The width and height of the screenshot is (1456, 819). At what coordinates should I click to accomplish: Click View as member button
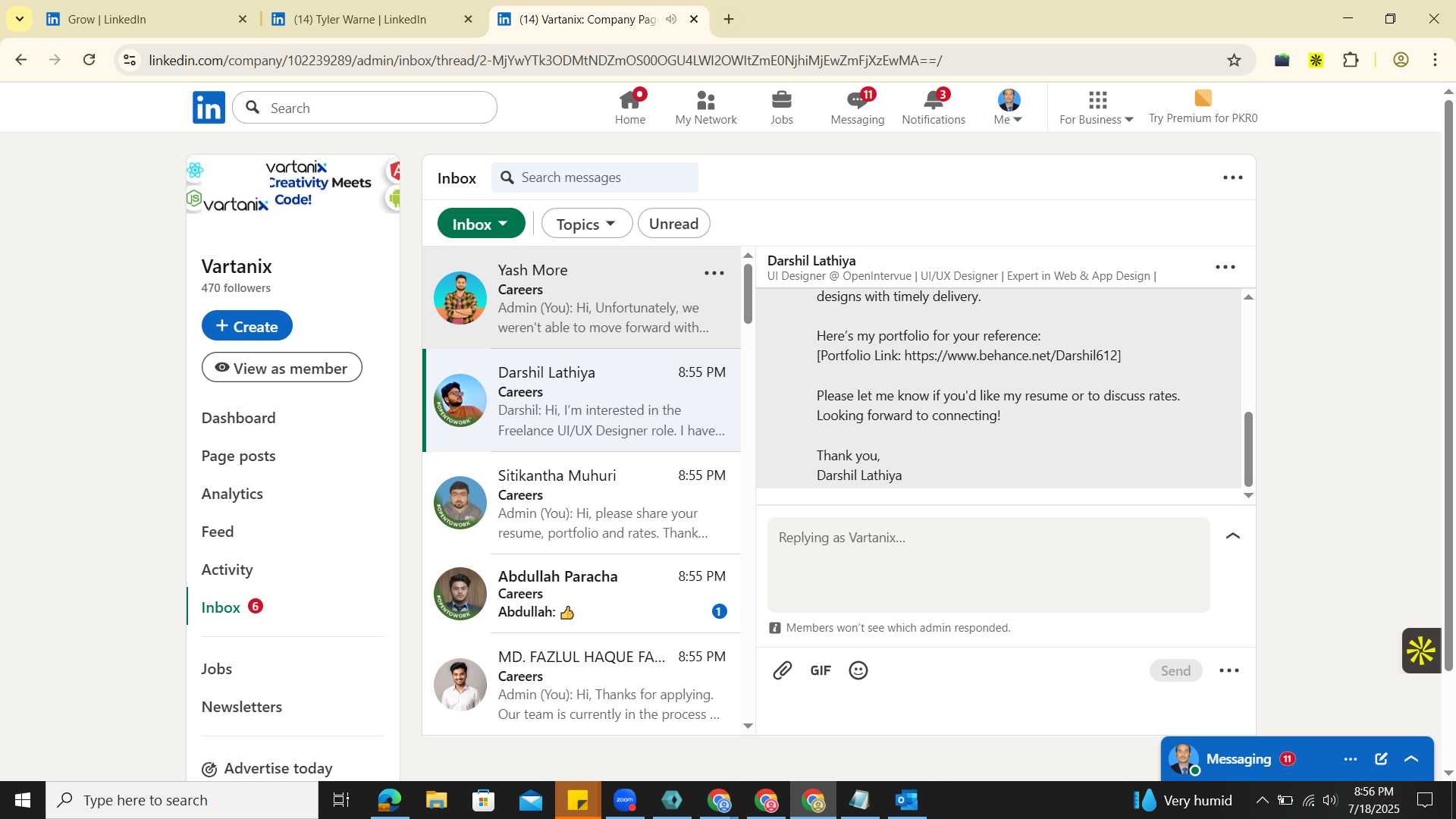281,368
